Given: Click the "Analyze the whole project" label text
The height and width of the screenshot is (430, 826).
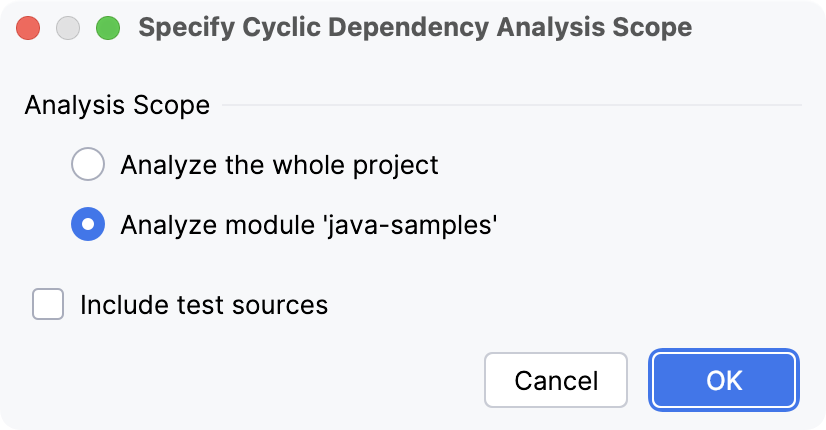Looking at the screenshot, I should coord(279,164).
